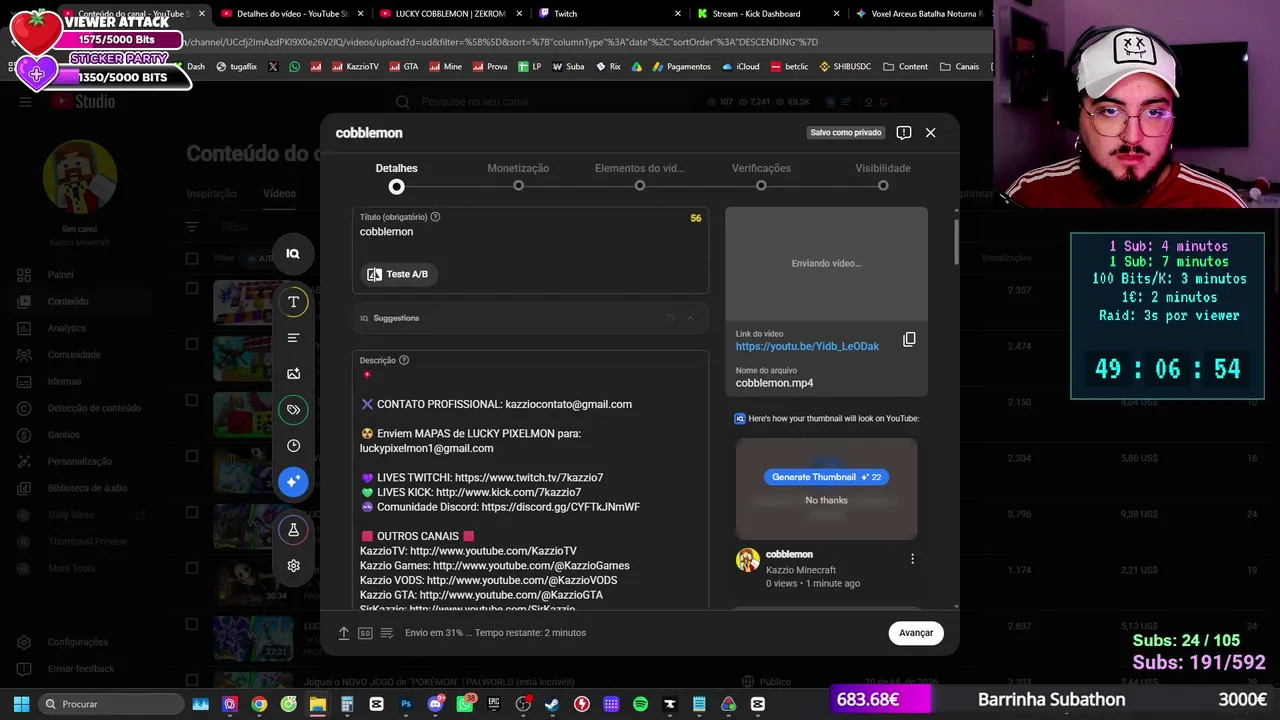The image size is (1280, 720).
Task: Collapse the vidIQ Suggestions section
Action: tap(690, 318)
